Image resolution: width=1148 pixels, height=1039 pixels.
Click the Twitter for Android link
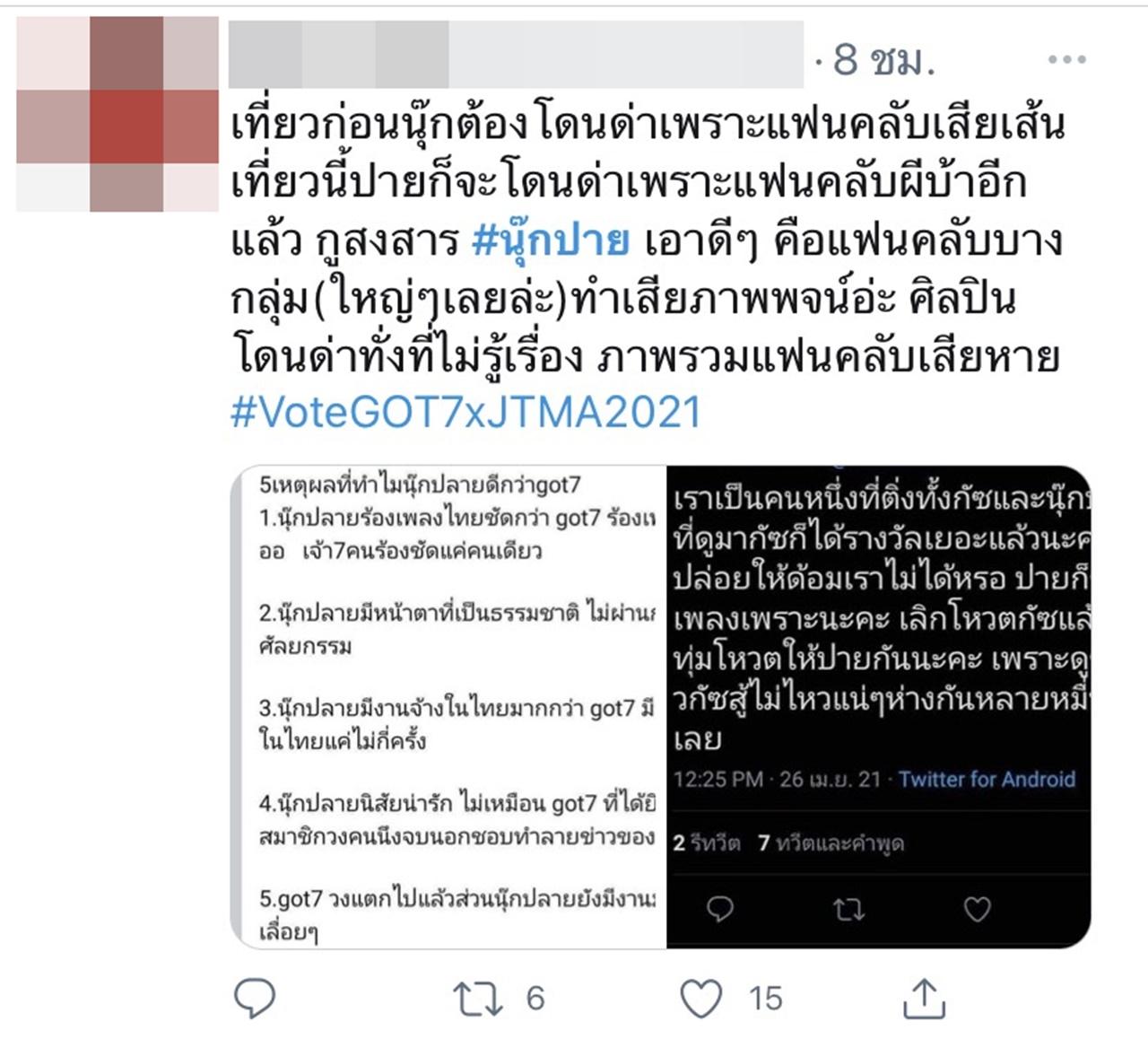coord(987,779)
